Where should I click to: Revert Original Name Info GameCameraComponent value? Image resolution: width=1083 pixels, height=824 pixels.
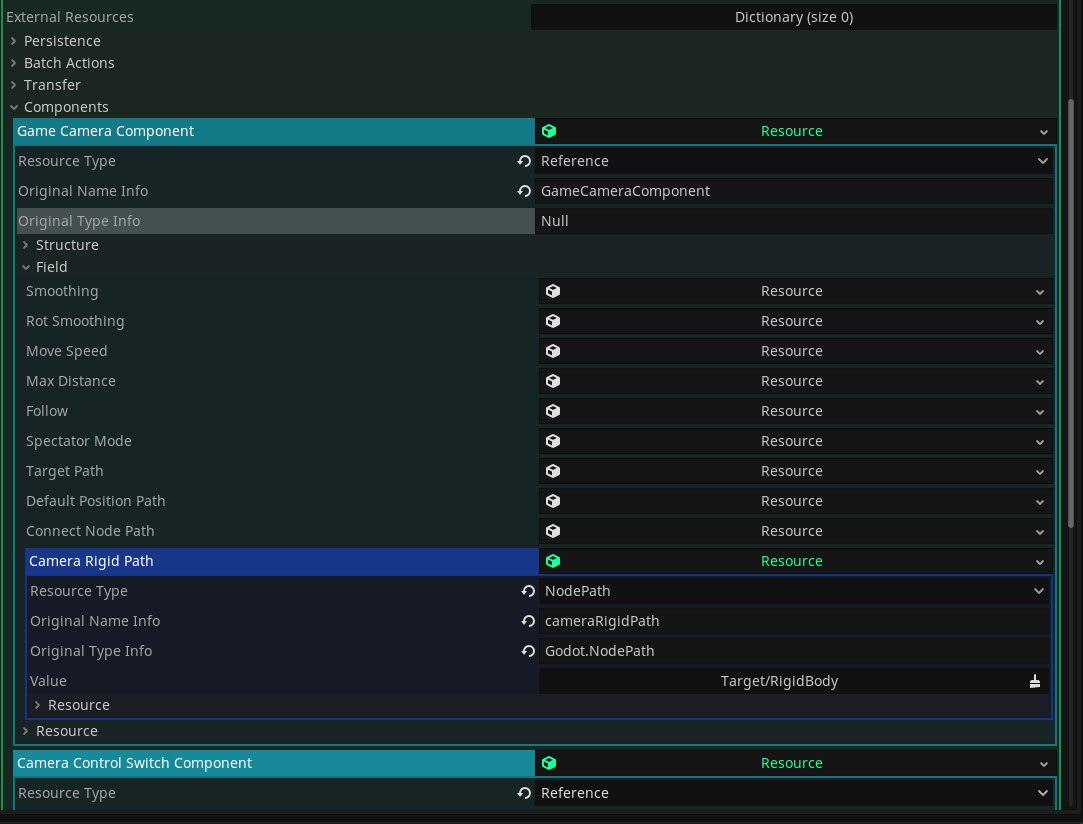coord(524,191)
